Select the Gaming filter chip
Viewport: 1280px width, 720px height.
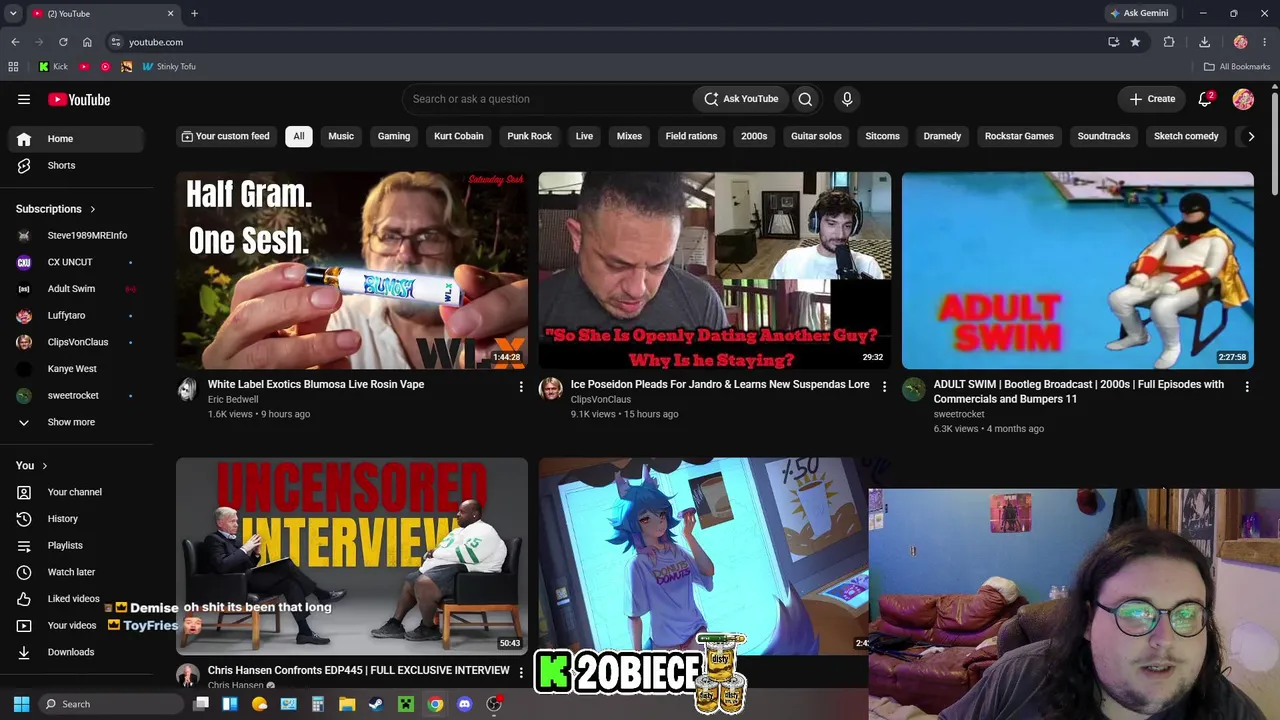click(x=394, y=136)
